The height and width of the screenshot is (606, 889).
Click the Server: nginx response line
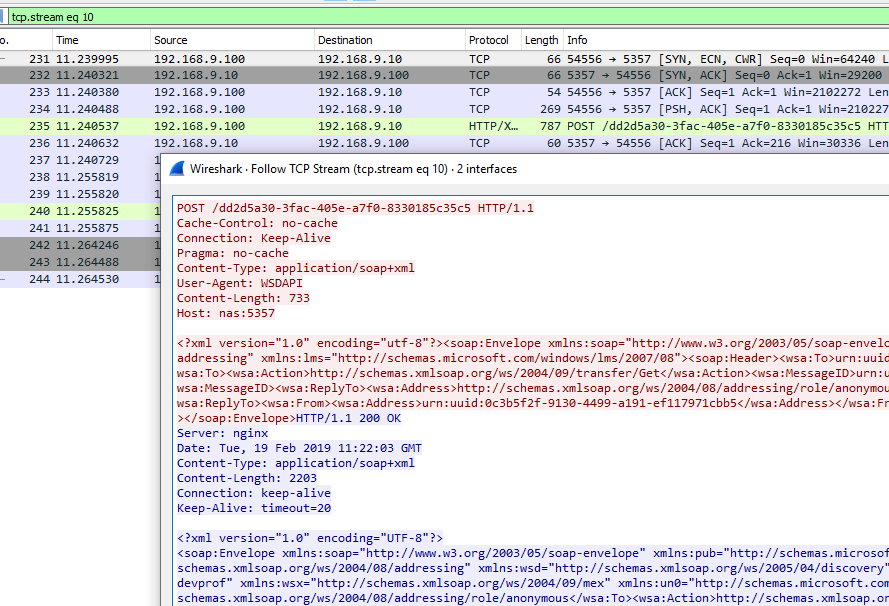tap(222, 434)
